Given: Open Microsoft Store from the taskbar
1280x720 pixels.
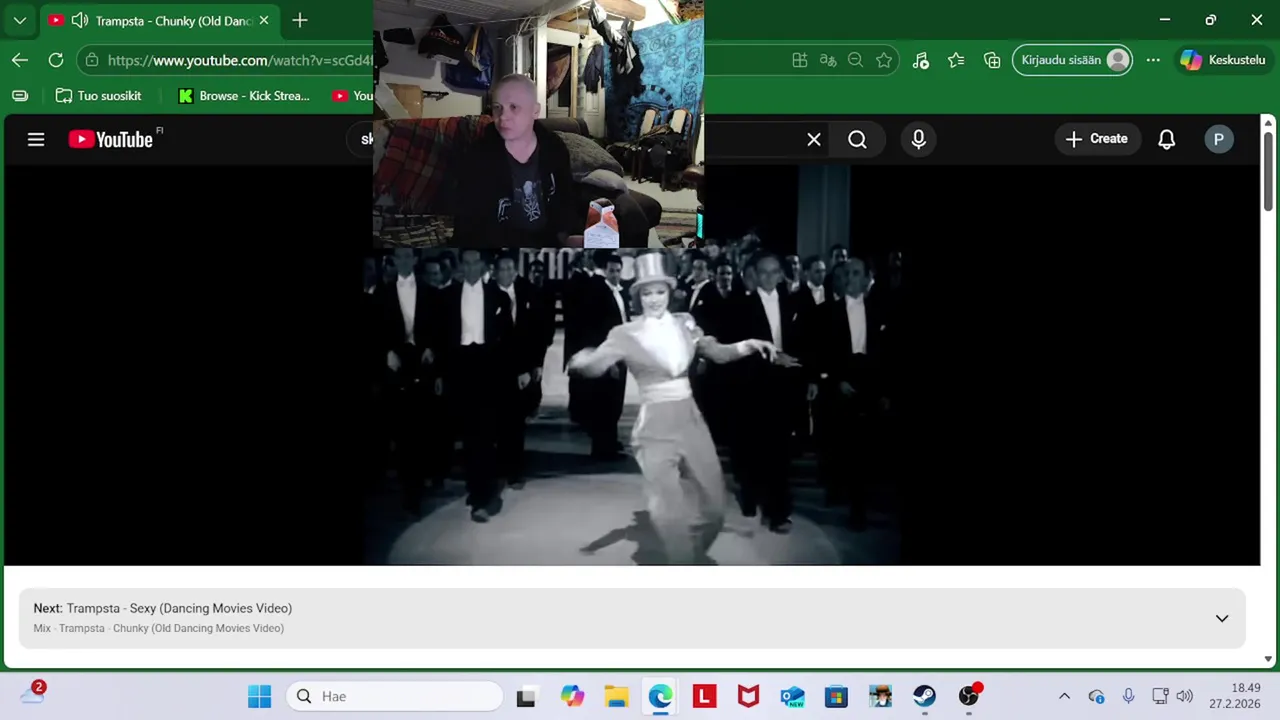Looking at the screenshot, I should (x=836, y=696).
